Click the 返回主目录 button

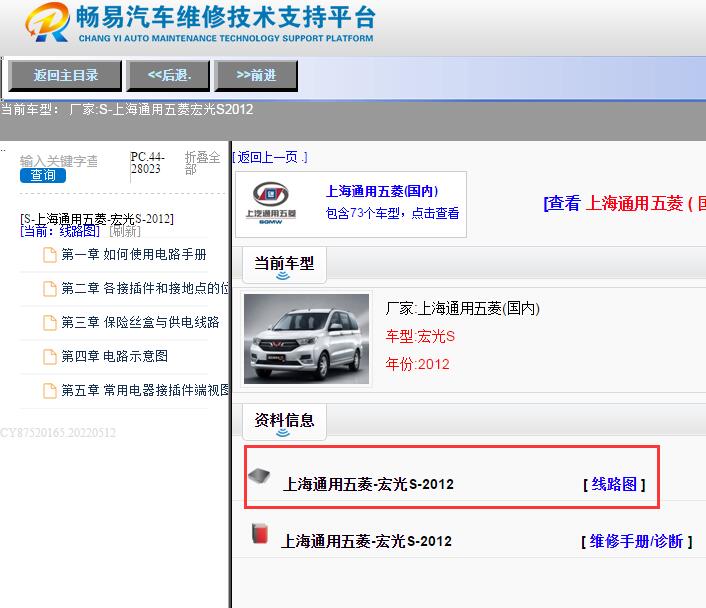(65, 76)
